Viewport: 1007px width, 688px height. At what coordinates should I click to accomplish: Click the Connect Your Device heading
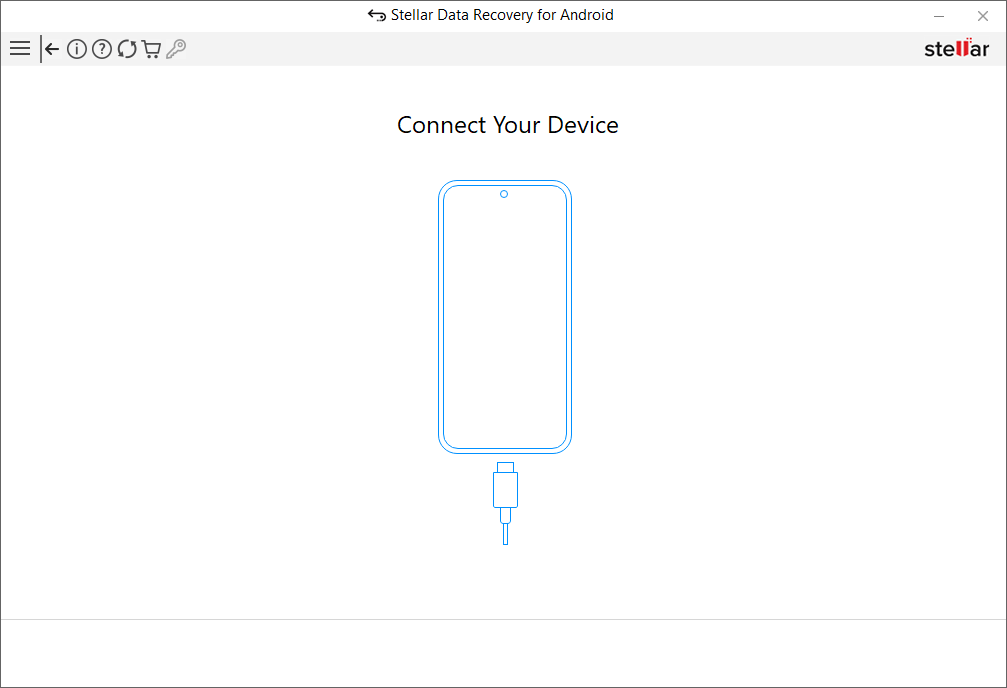click(507, 125)
